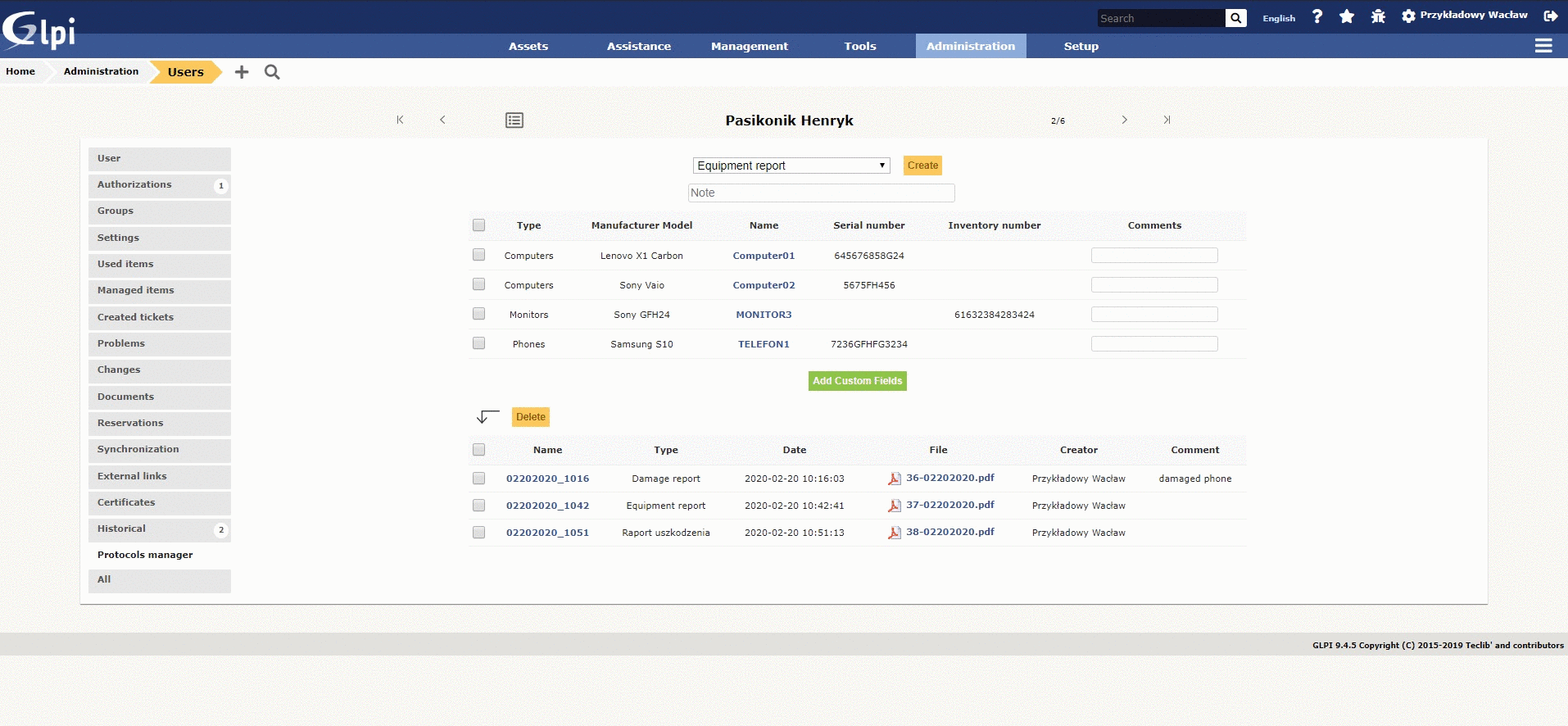
Task: Switch to the Authorizations tab
Action: pos(160,185)
